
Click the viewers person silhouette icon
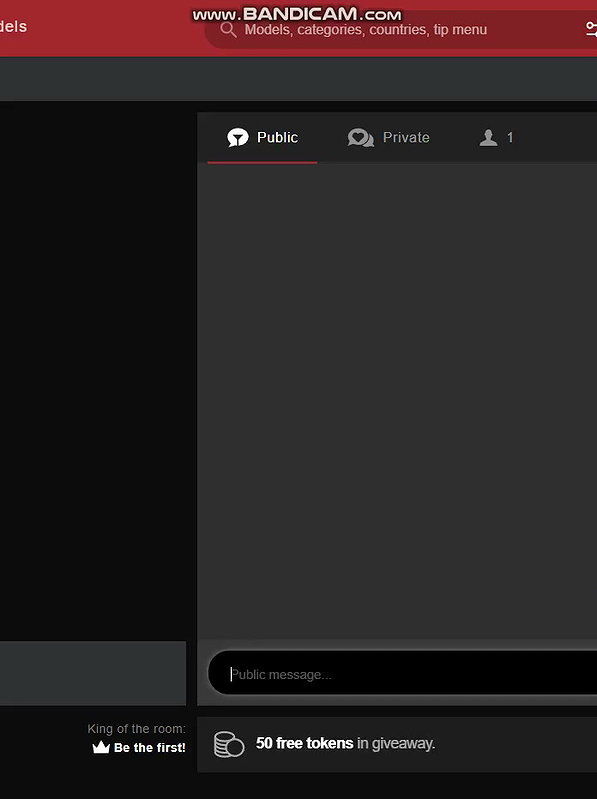pos(489,138)
